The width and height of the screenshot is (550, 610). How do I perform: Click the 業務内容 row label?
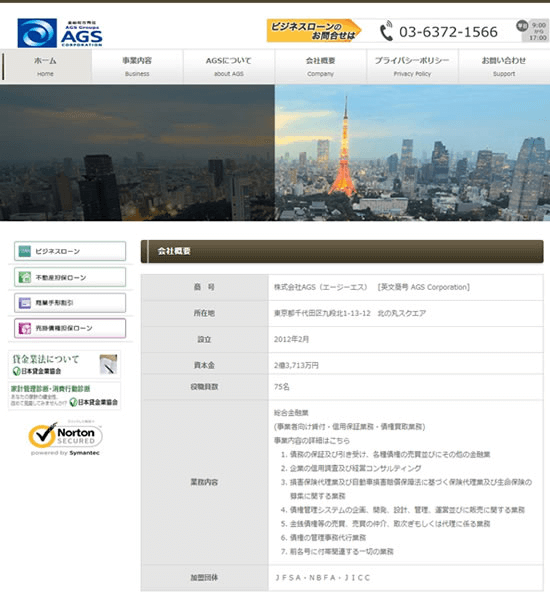(x=204, y=482)
